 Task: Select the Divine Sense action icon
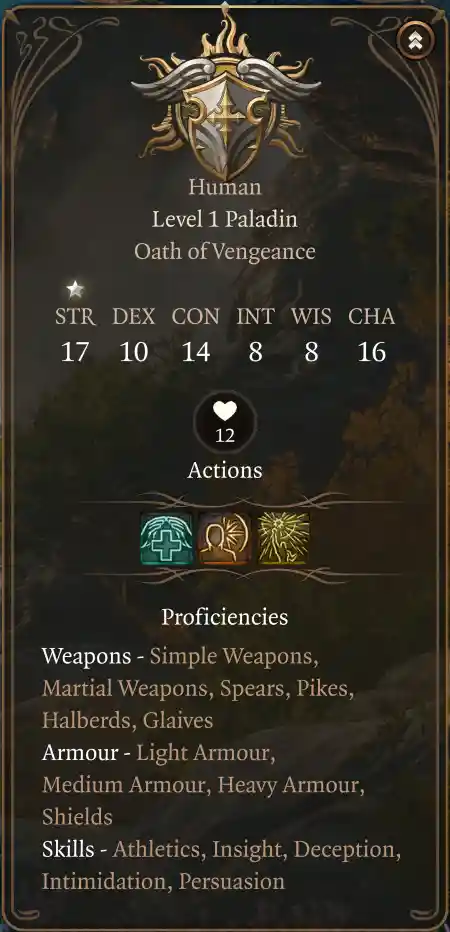tap(225, 539)
